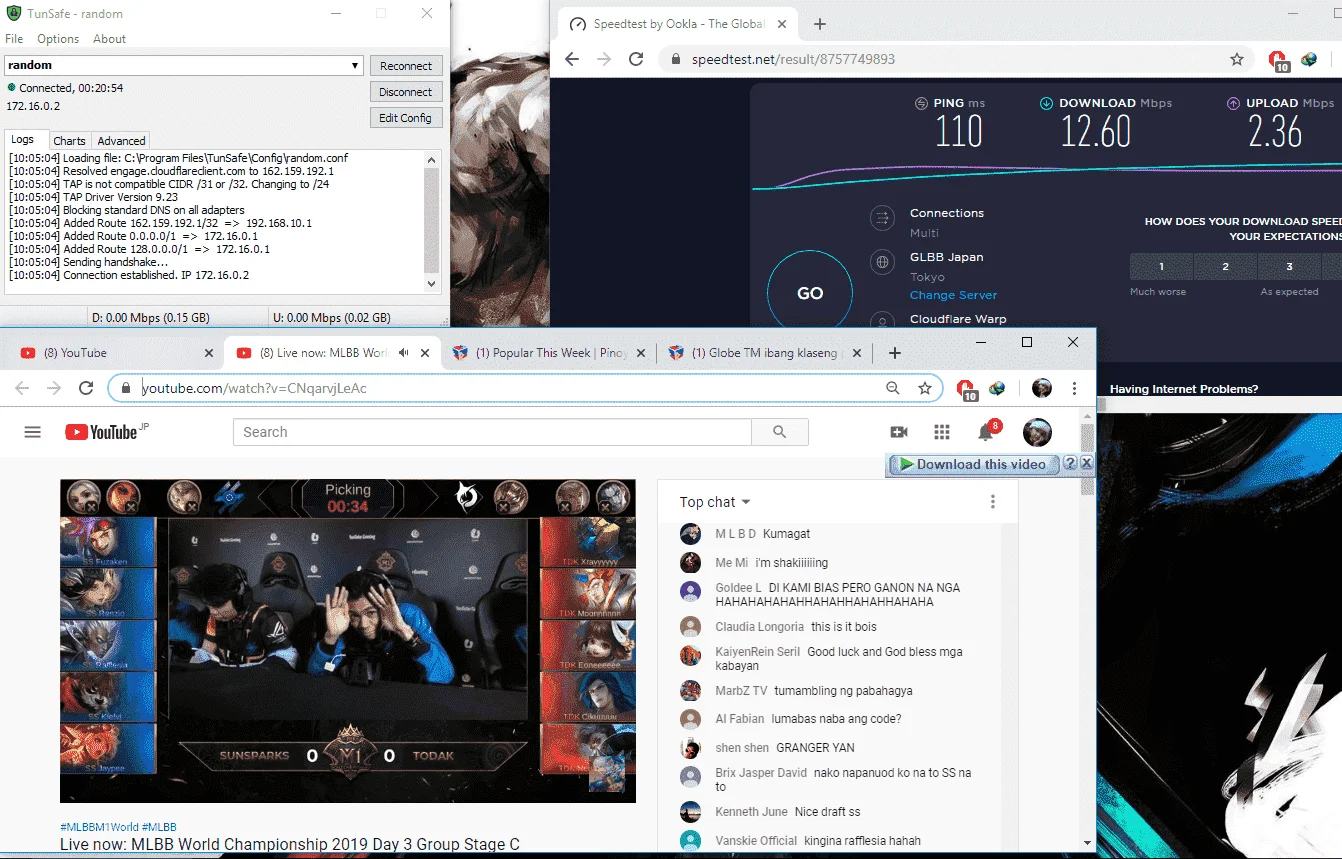The height and width of the screenshot is (859, 1342).
Task: Open the Chrome three-dot menu in YouTube window
Action: tap(1074, 388)
